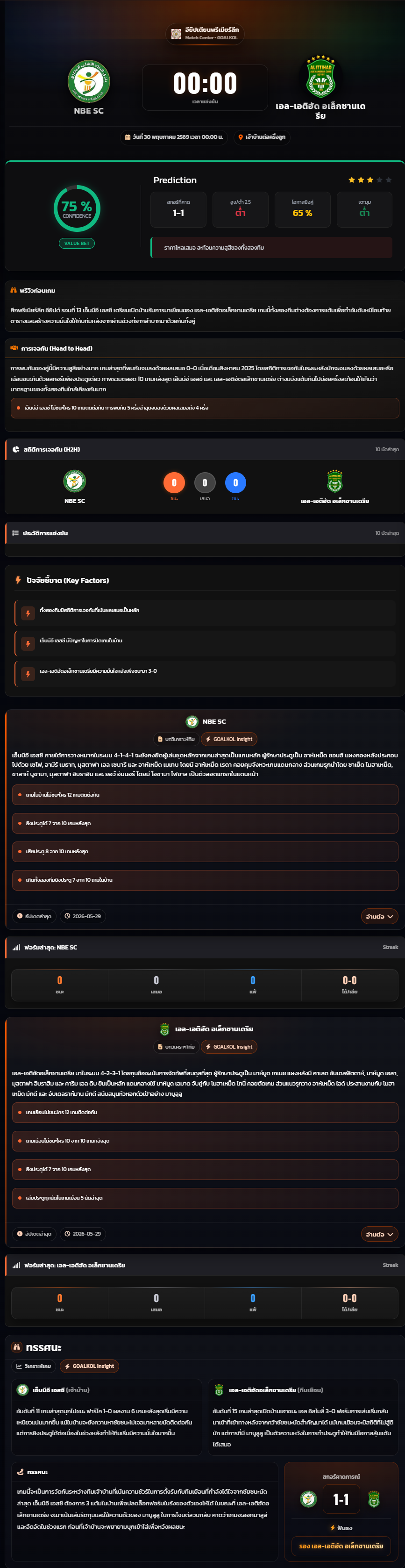Click the lightning bolt icon by Key Factors
This screenshot has height=1568, width=405.
(18, 580)
